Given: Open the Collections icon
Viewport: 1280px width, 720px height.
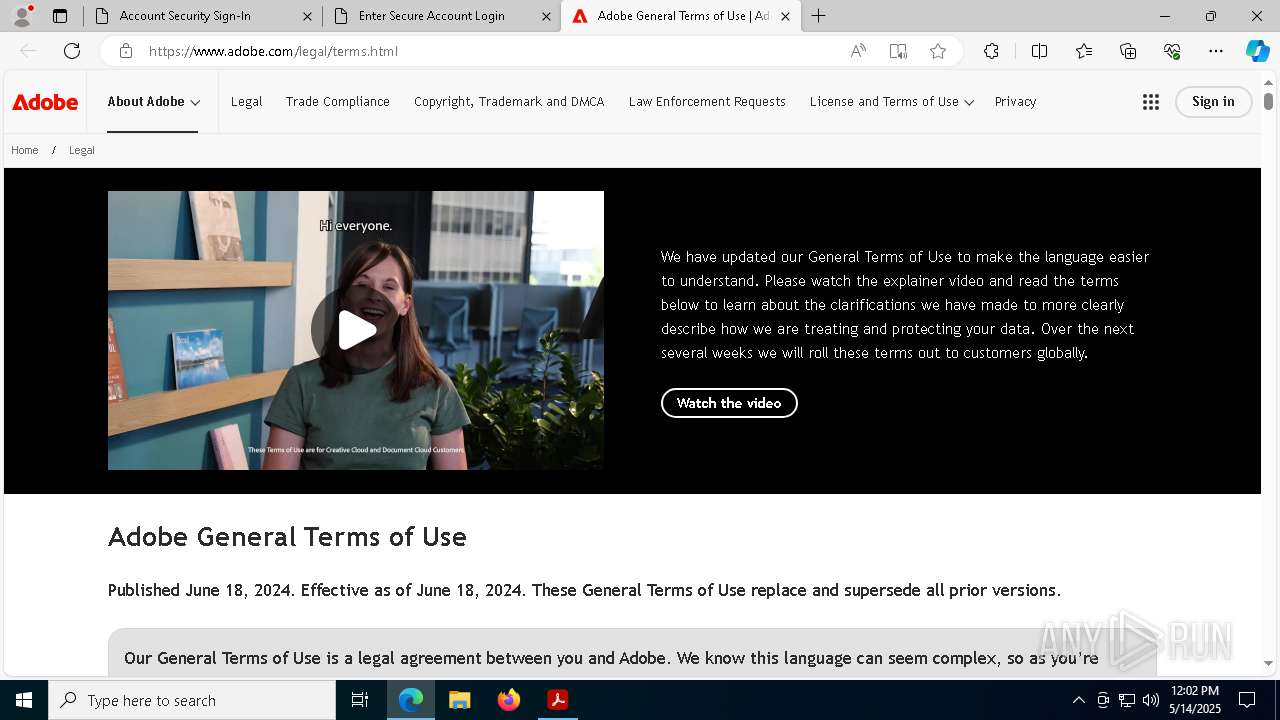Looking at the screenshot, I should [1128, 51].
